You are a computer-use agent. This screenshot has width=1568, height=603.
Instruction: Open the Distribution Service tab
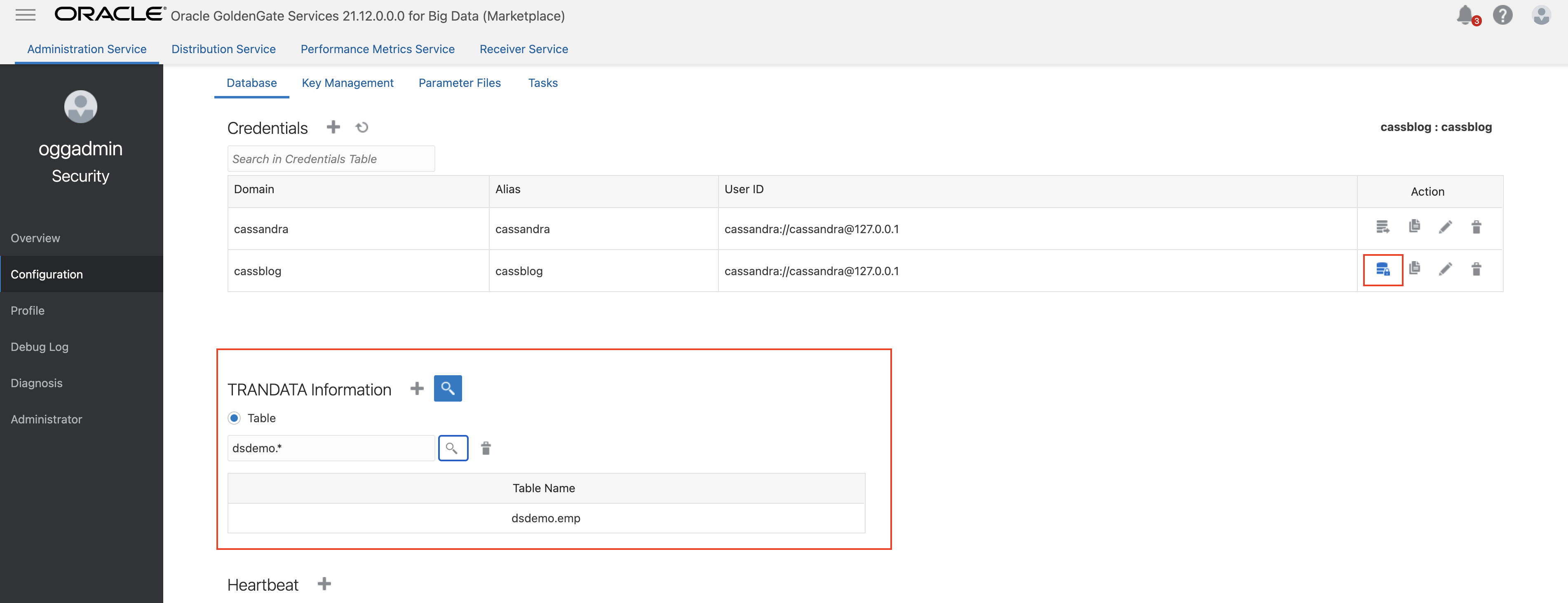(223, 49)
